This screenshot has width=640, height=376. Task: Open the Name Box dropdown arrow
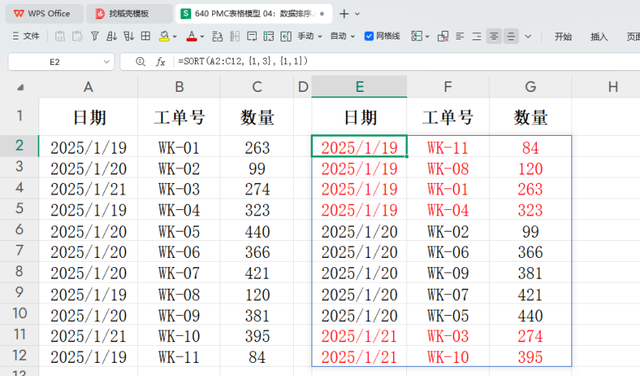[x=107, y=62]
